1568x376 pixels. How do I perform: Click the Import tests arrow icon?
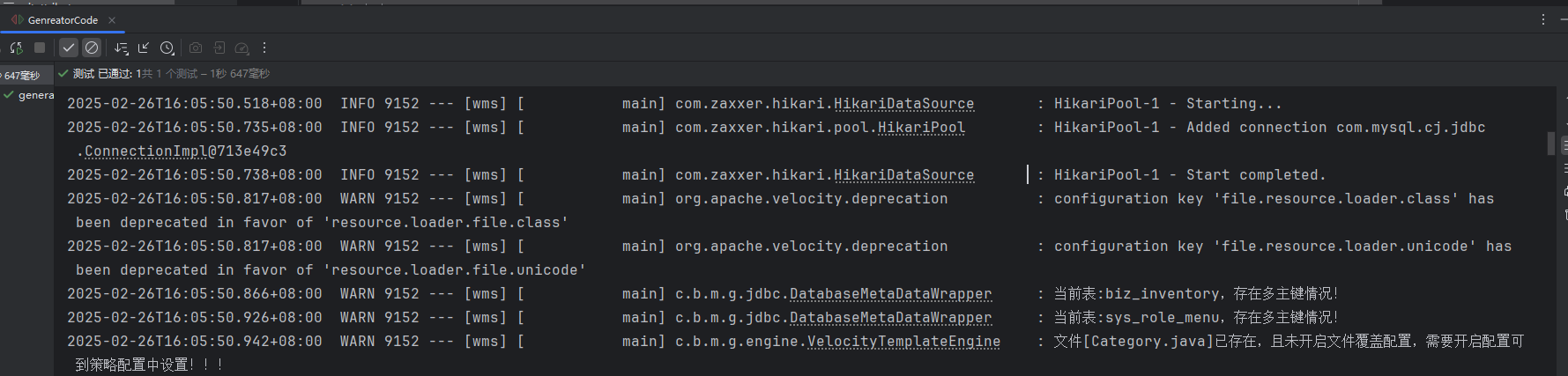pyautogui.click(x=219, y=48)
